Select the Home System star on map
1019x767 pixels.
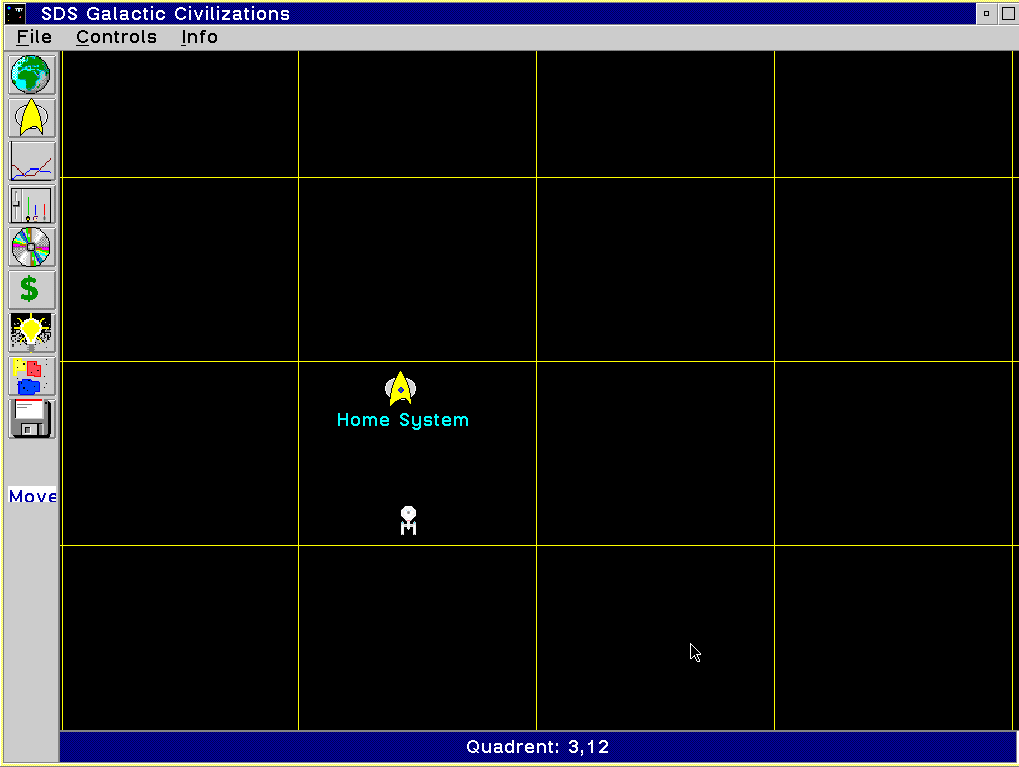pos(400,389)
